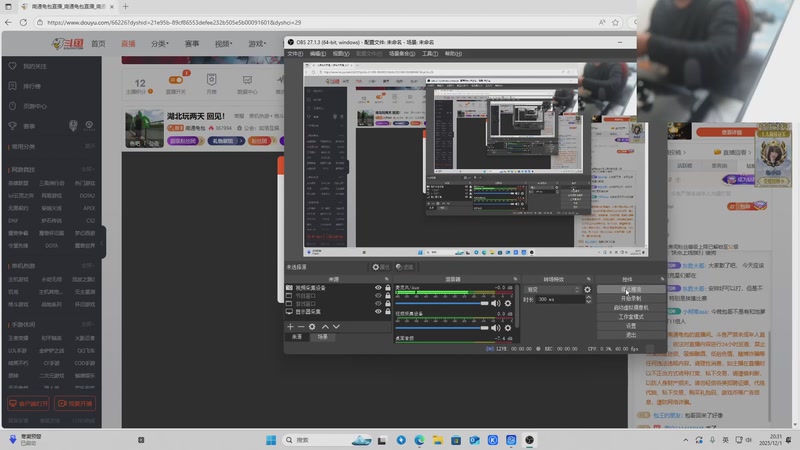Open the 场景集合 menu in OBS

pyautogui.click(x=402, y=54)
